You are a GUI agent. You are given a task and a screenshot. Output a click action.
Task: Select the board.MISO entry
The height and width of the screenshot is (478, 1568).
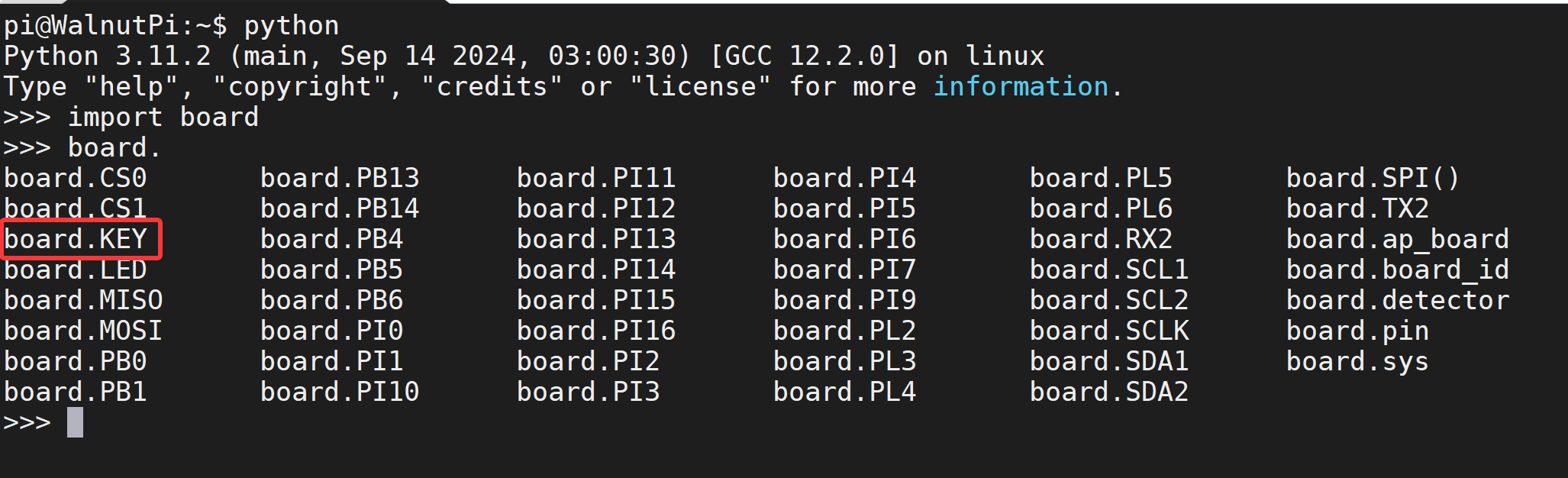83,300
